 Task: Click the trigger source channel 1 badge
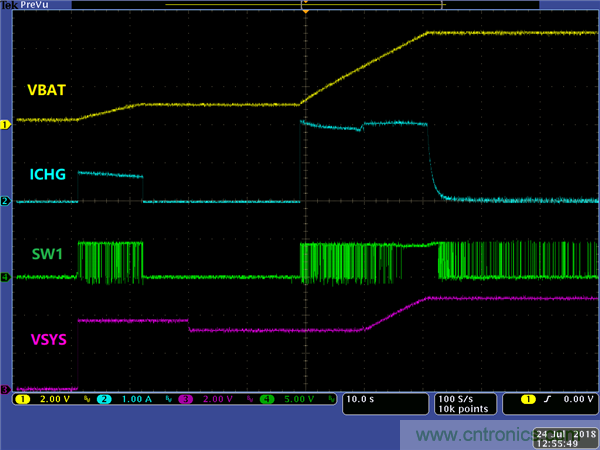click(530, 401)
